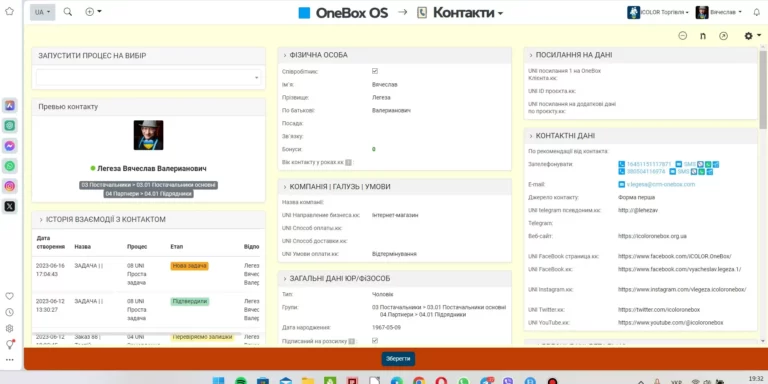The width and height of the screenshot is (768, 384).
Task: Click the Зберегти button
Action: click(x=398, y=359)
